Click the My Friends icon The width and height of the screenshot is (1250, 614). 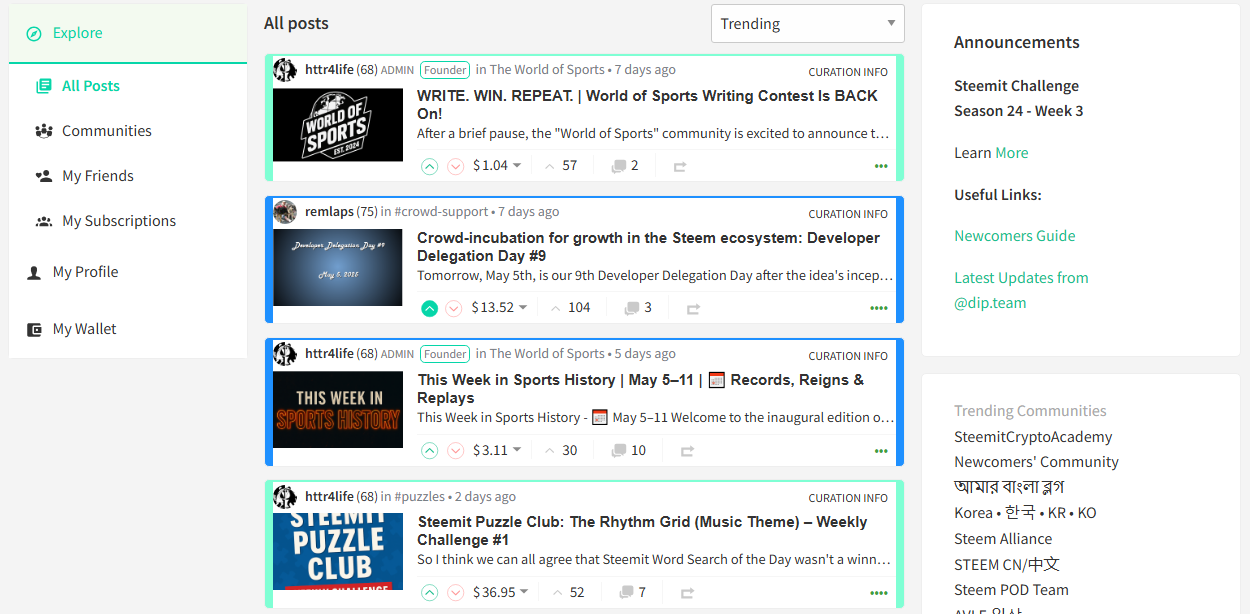pyautogui.click(x=44, y=176)
